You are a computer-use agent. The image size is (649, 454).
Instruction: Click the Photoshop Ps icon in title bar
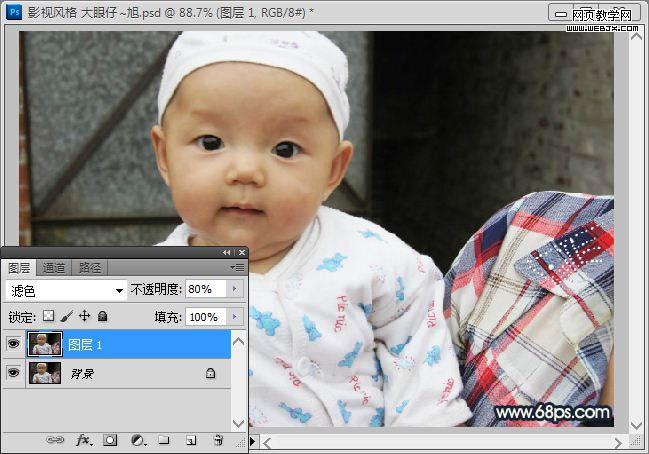[14, 12]
